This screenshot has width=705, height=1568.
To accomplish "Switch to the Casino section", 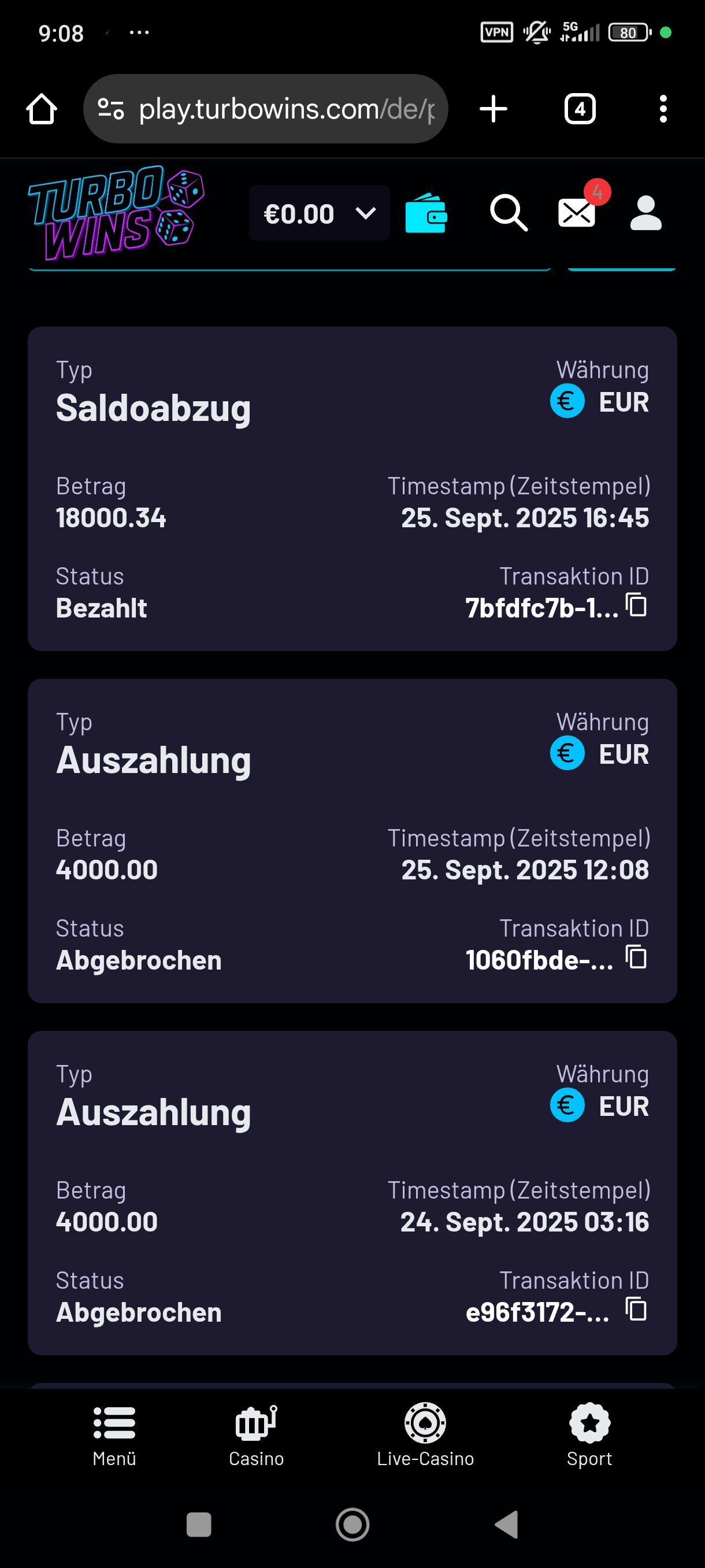I will click(x=256, y=1435).
